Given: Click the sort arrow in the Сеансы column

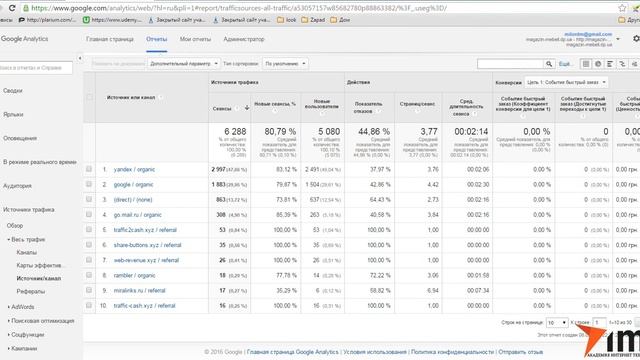Looking at the screenshot, I should (x=247, y=108).
